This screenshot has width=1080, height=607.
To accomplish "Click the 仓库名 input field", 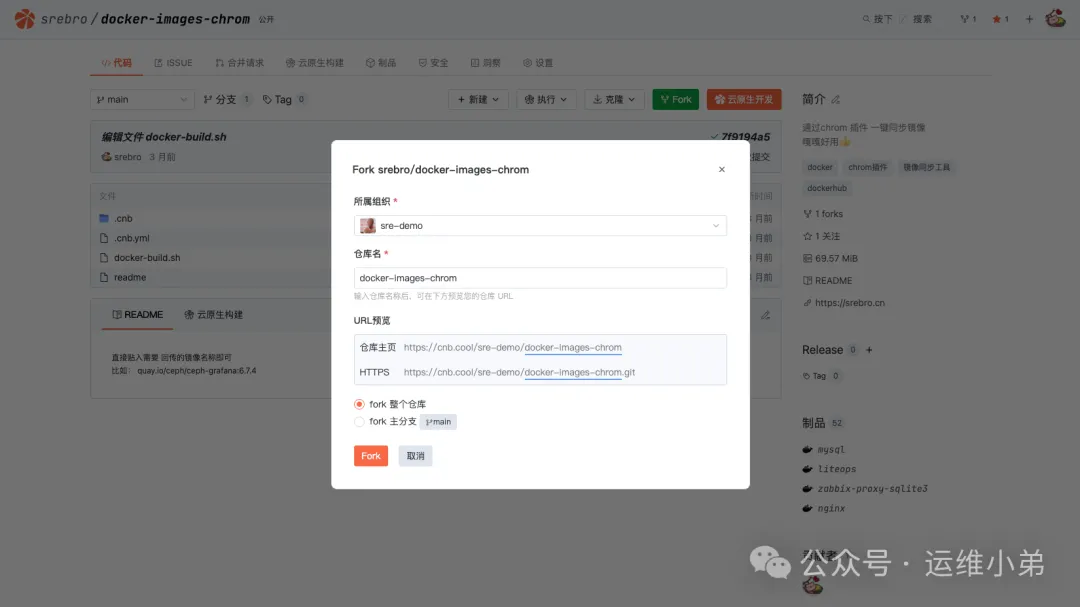I will point(540,278).
